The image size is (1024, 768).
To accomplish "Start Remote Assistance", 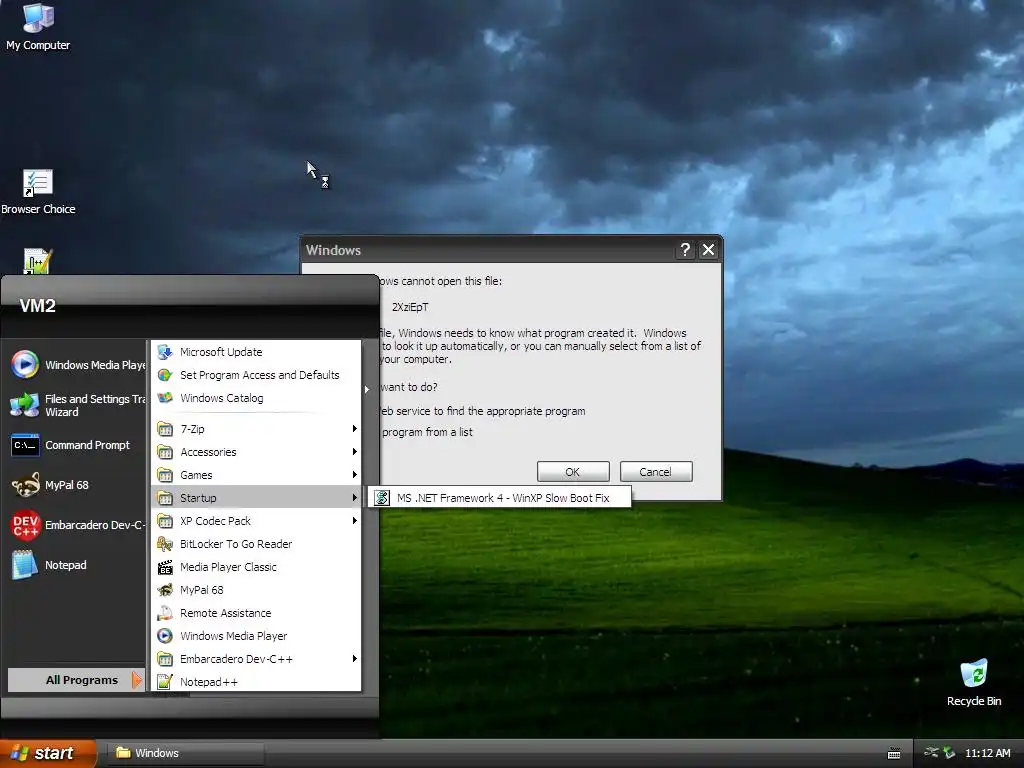I will pos(256,613).
